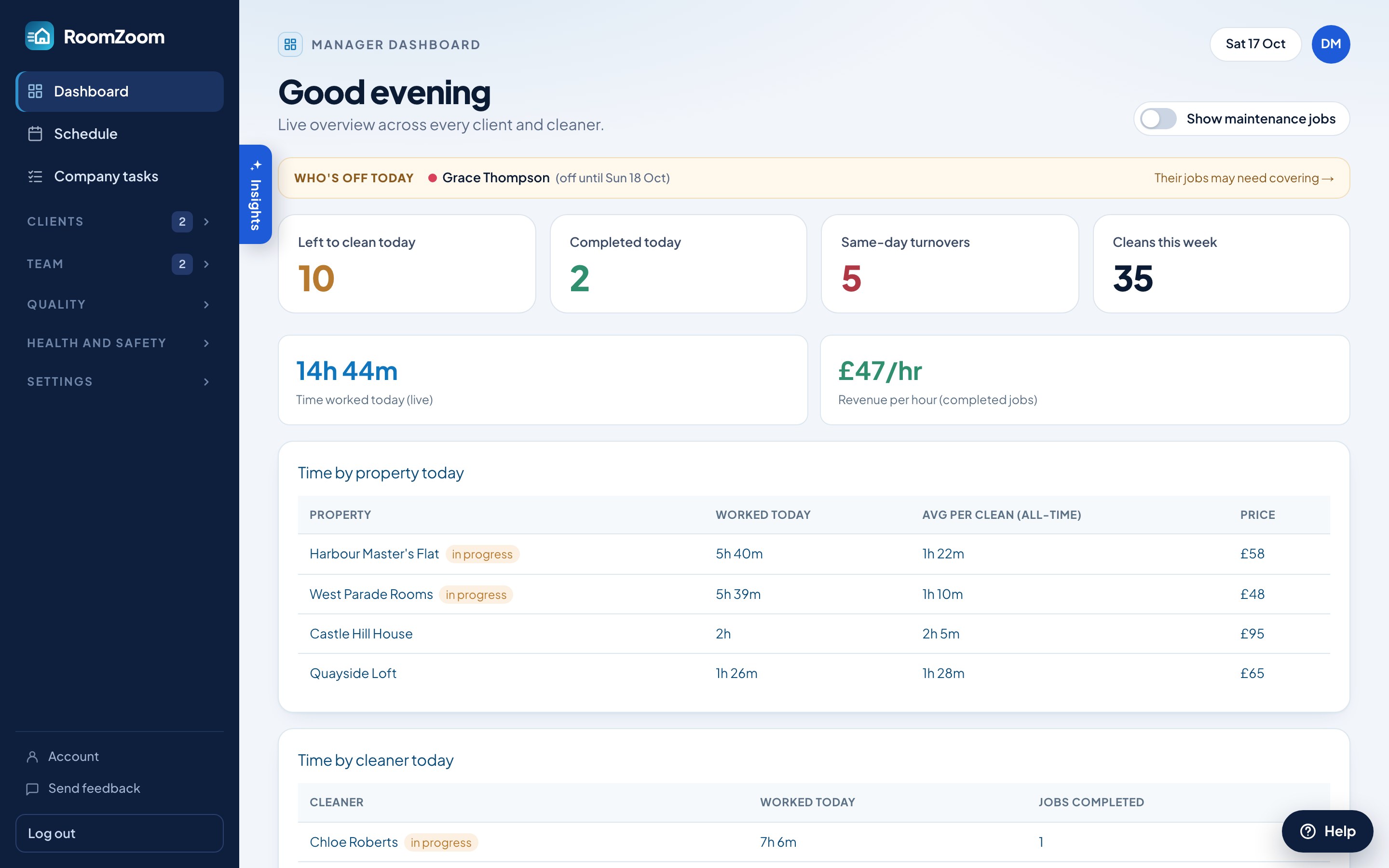Image resolution: width=1389 pixels, height=868 pixels.
Task: Open Harbour Master's Flat property link
Action: (374, 554)
